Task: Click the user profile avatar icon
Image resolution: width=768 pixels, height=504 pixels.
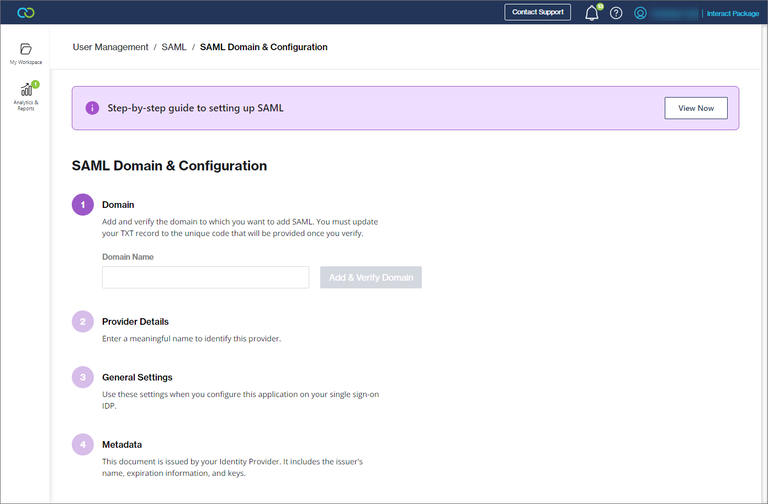Action: (641, 14)
